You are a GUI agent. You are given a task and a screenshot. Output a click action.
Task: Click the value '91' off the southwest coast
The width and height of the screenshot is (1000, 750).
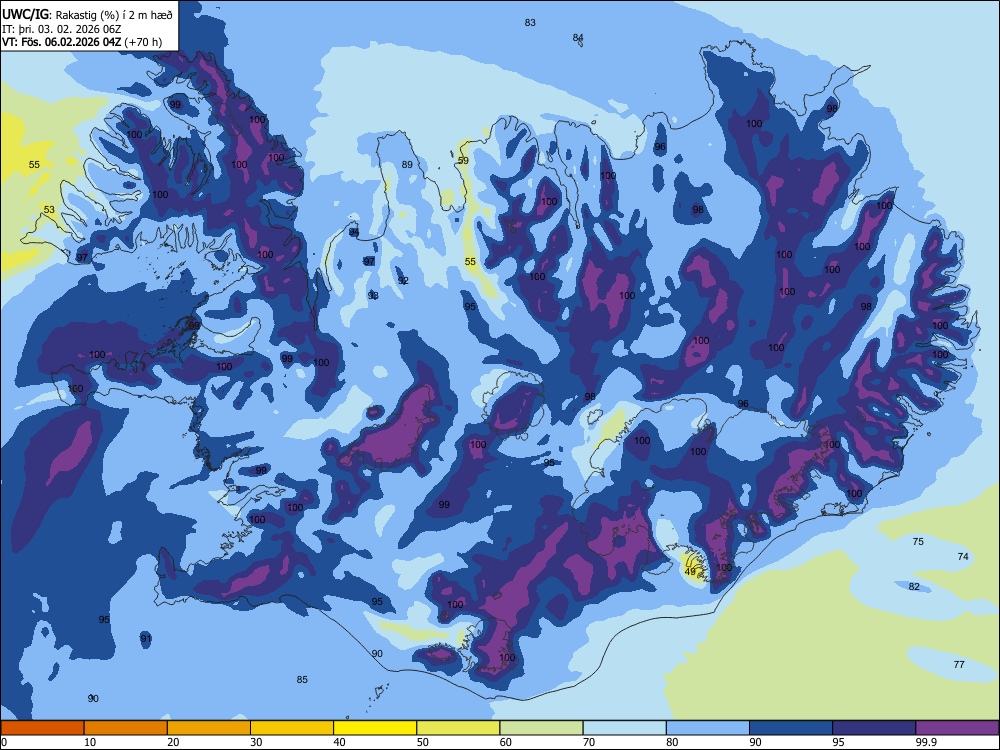[146, 638]
